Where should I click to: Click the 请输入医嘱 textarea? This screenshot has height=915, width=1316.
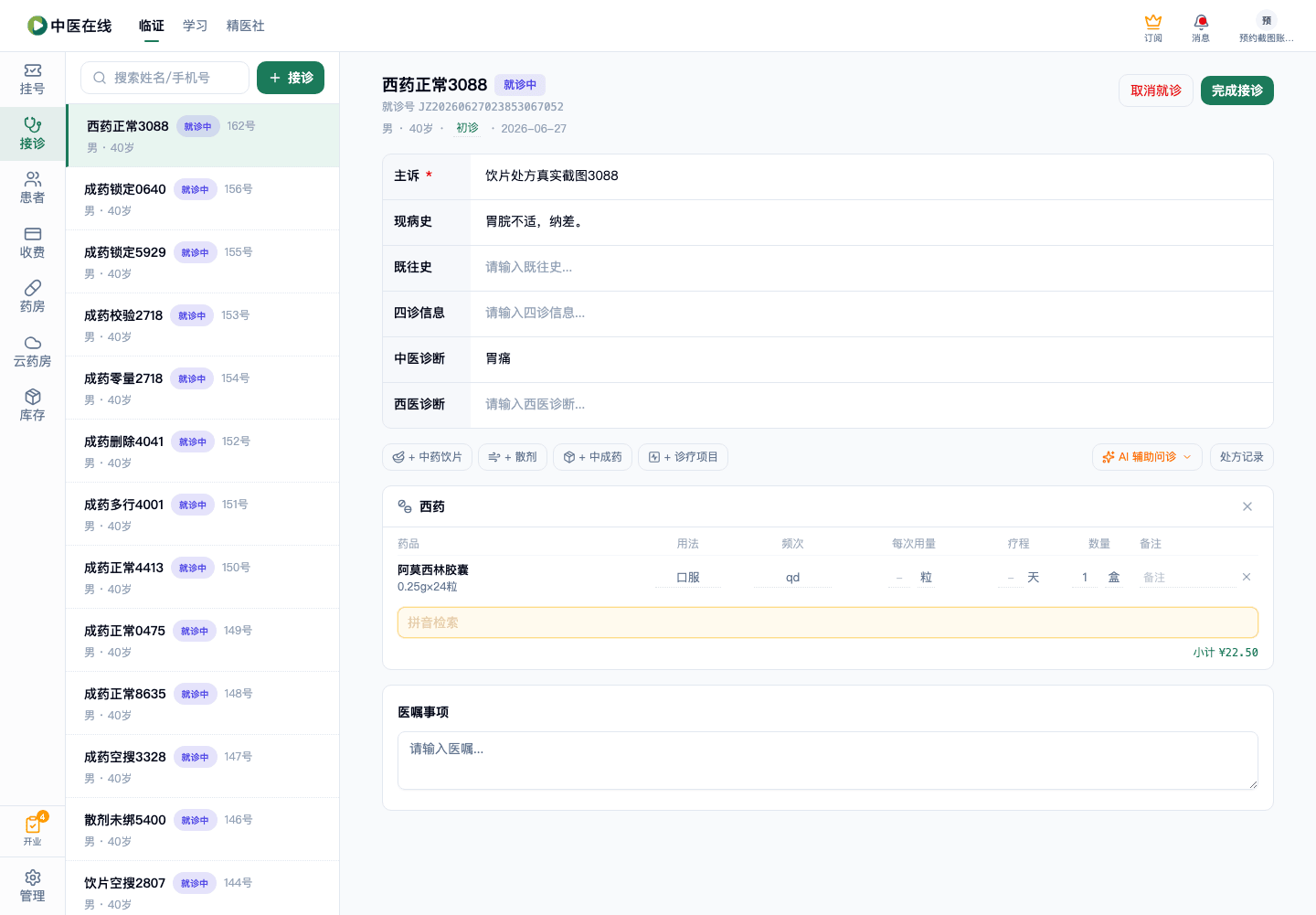pyautogui.click(x=828, y=761)
